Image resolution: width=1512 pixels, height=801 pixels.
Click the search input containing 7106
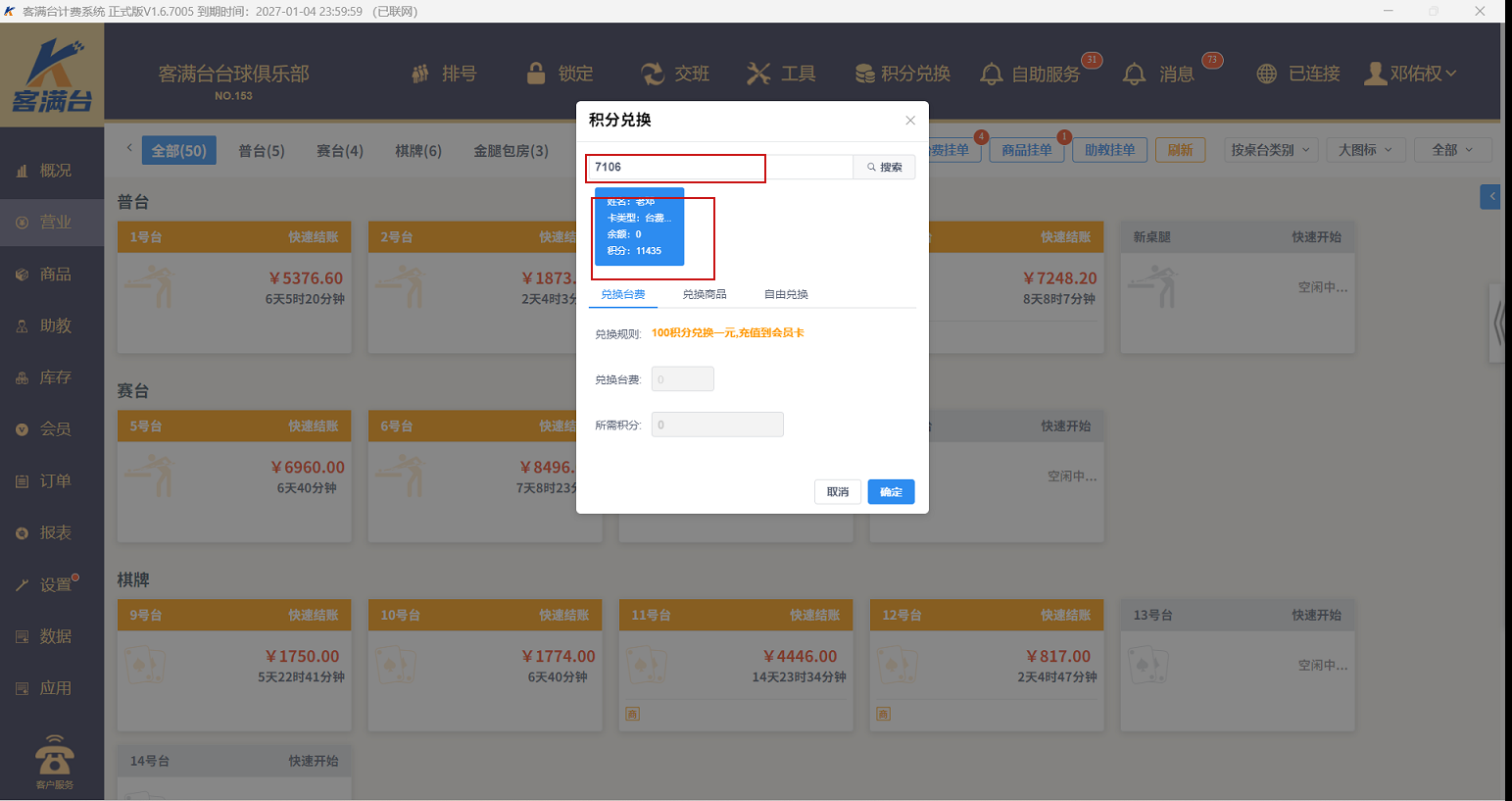[x=720, y=168]
